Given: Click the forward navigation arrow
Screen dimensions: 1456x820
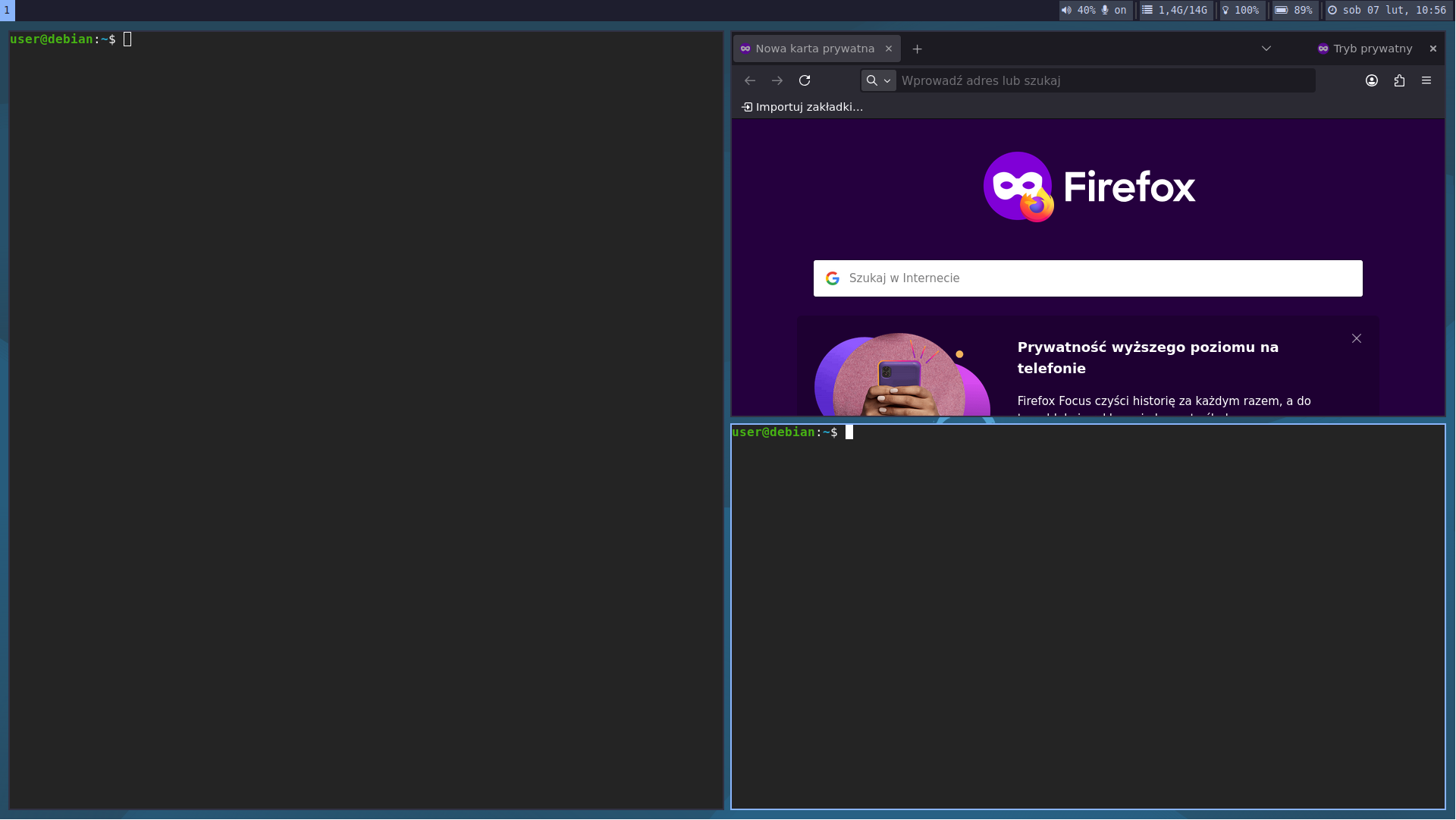Looking at the screenshot, I should [777, 80].
